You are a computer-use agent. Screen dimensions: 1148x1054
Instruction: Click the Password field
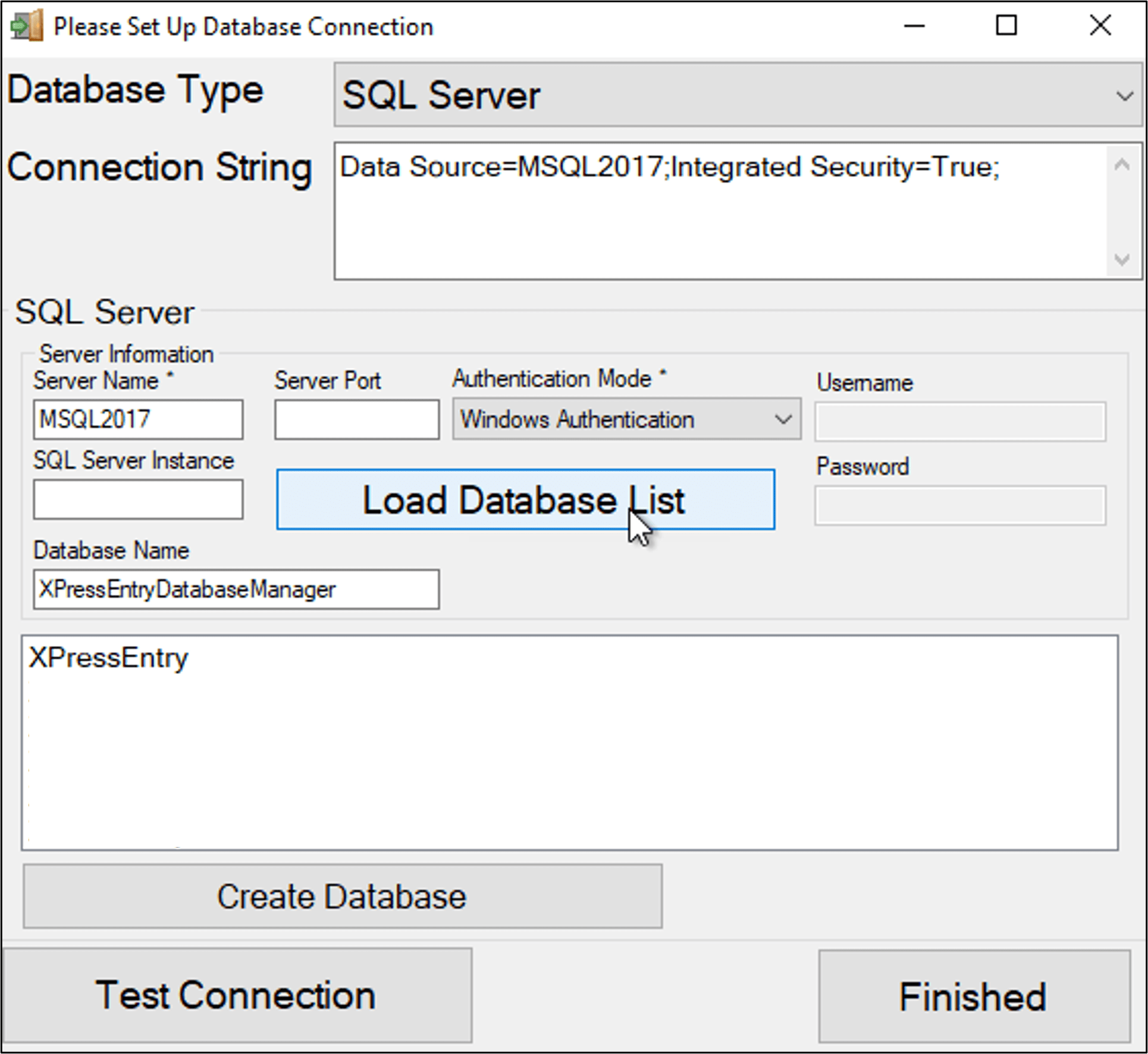(960, 506)
